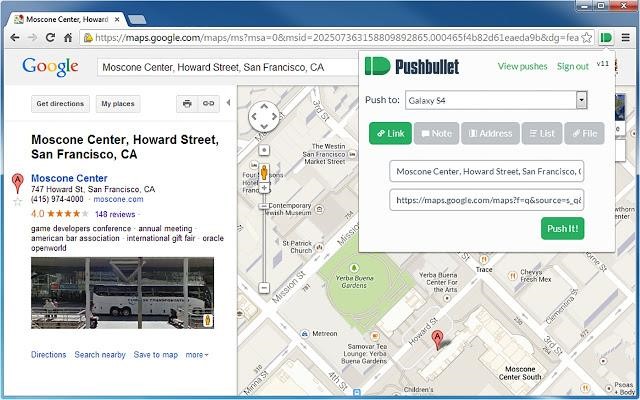
Task: Click the Pushbullet logo
Action: click(411, 67)
